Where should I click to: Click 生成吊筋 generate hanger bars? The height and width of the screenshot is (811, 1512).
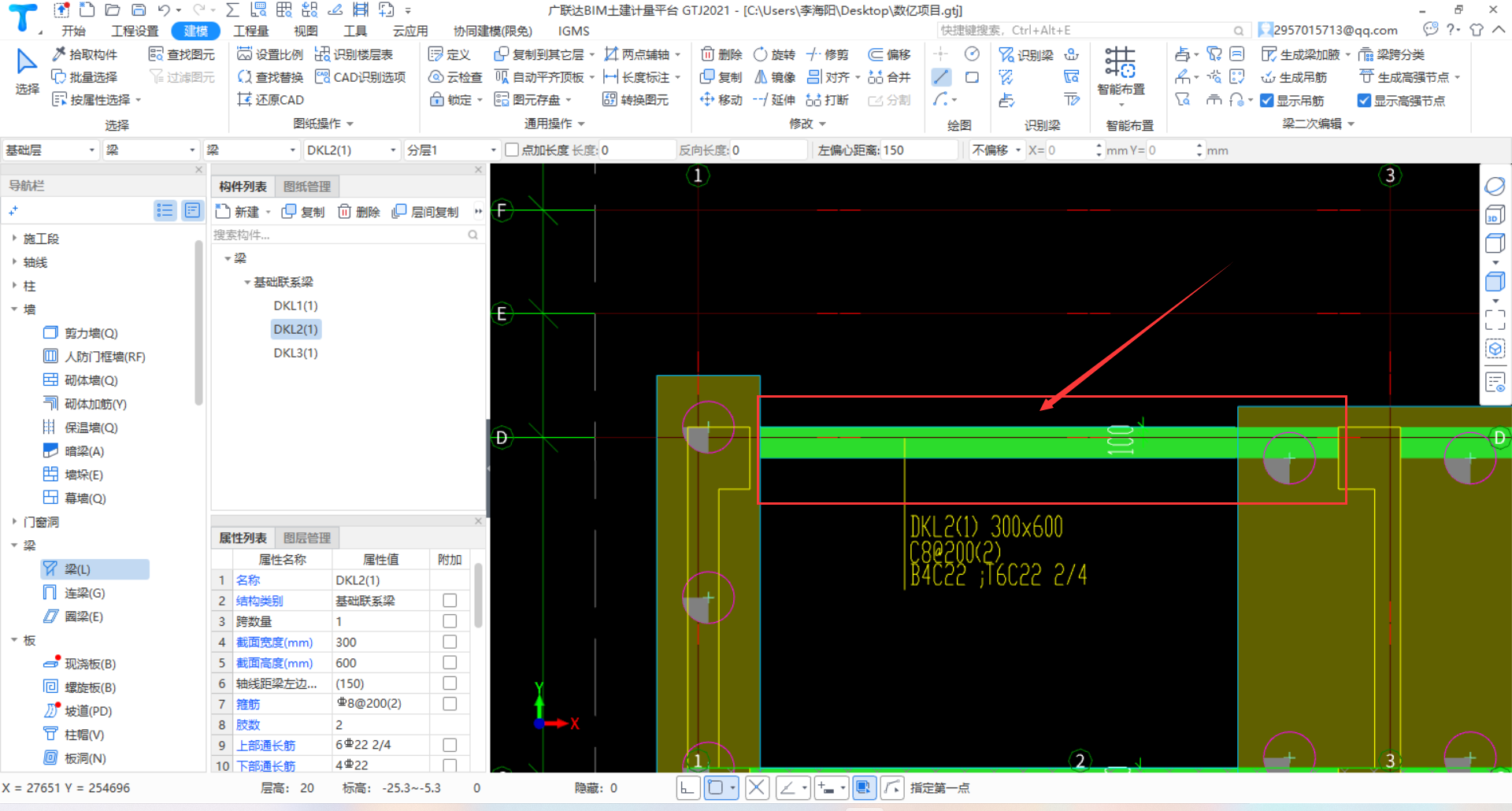pyautogui.click(x=1294, y=77)
